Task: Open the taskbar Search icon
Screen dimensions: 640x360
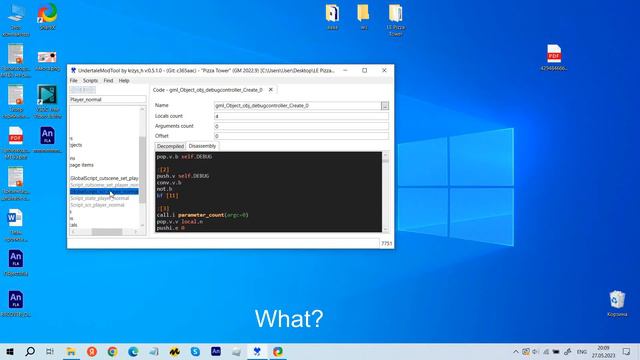Action: point(30,351)
